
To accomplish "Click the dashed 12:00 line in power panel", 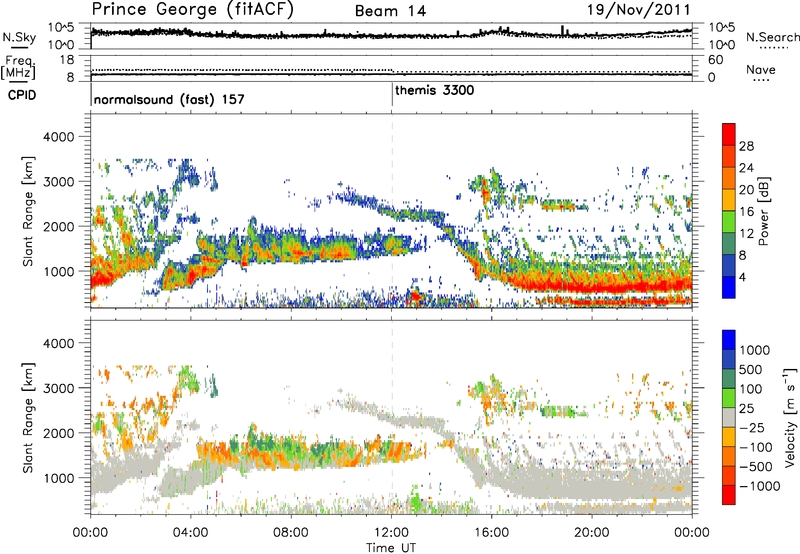I will [x=392, y=211].
